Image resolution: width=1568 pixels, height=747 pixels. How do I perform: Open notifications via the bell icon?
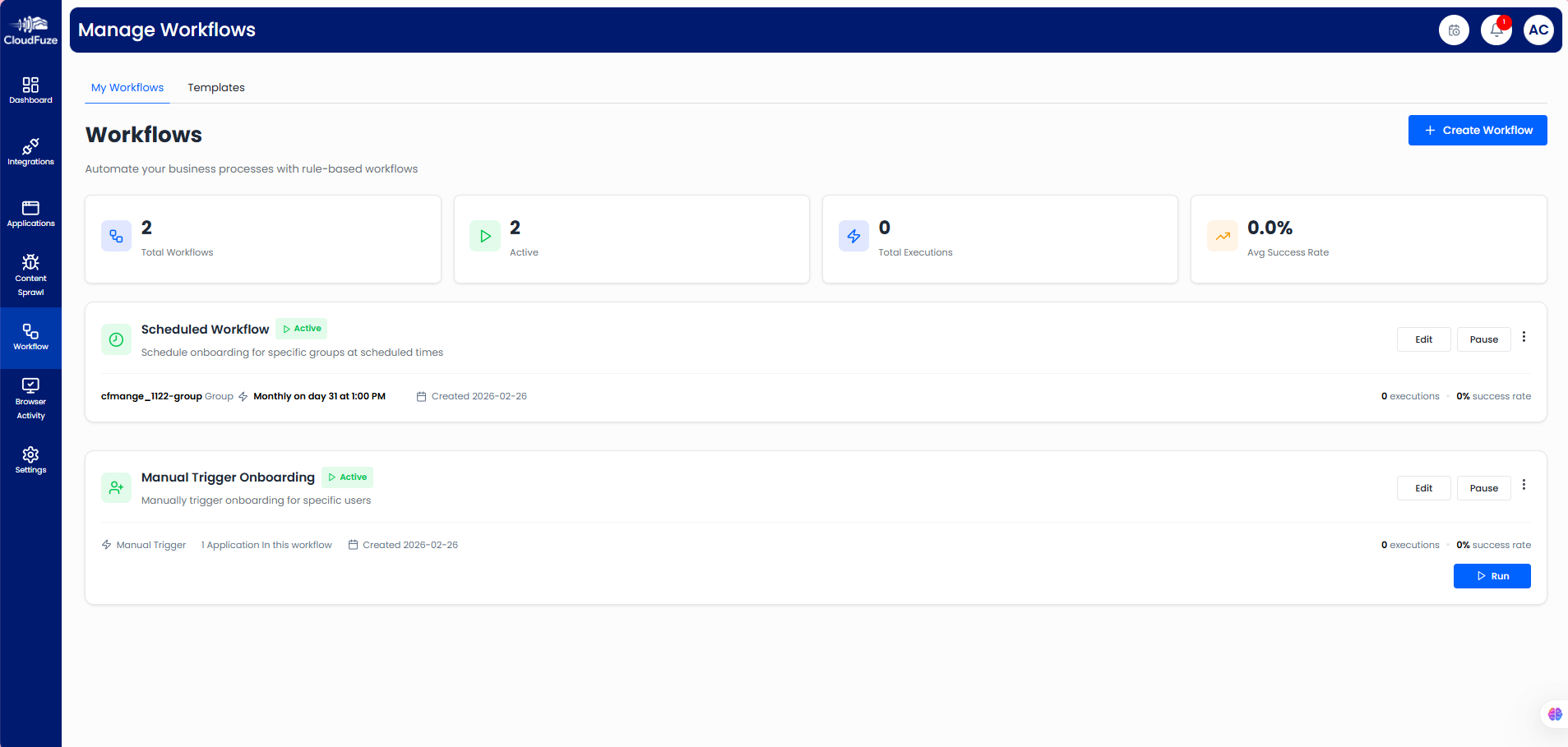1495,30
